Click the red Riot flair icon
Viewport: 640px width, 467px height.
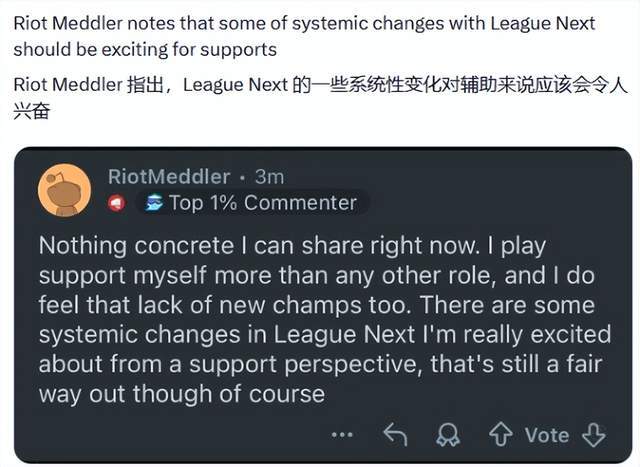[116, 204]
